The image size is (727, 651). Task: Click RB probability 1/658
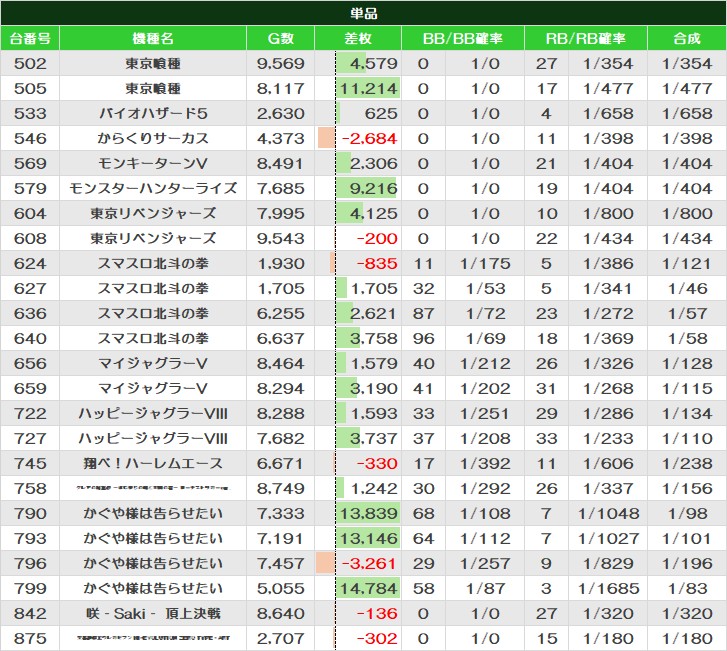point(608,114)
